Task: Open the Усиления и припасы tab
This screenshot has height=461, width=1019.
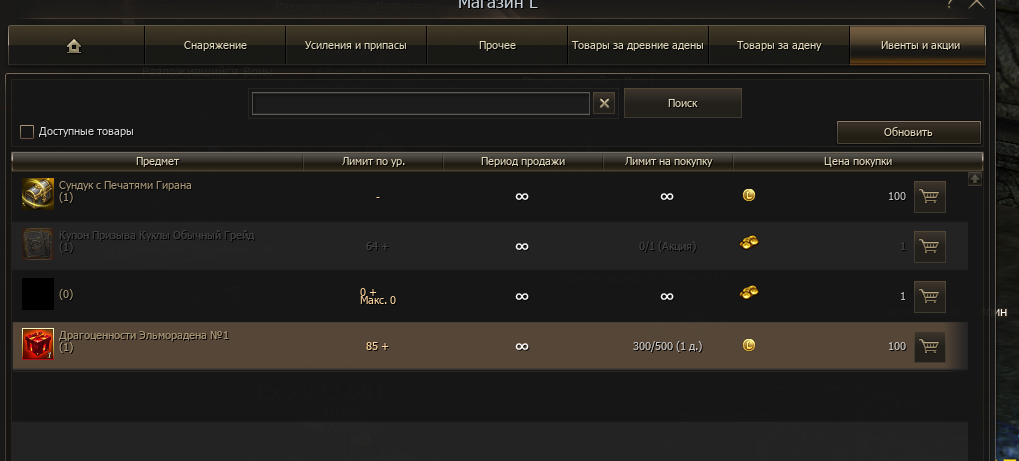Action: pyautogui.click(x=356, y=46)
